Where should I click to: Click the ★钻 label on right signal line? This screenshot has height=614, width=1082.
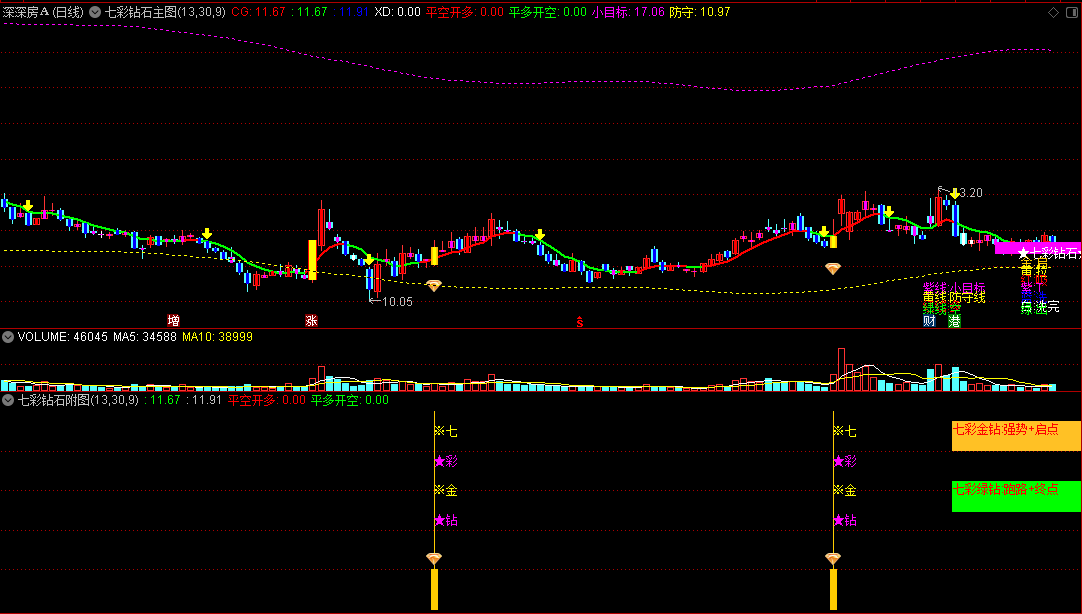pos(845,520)
